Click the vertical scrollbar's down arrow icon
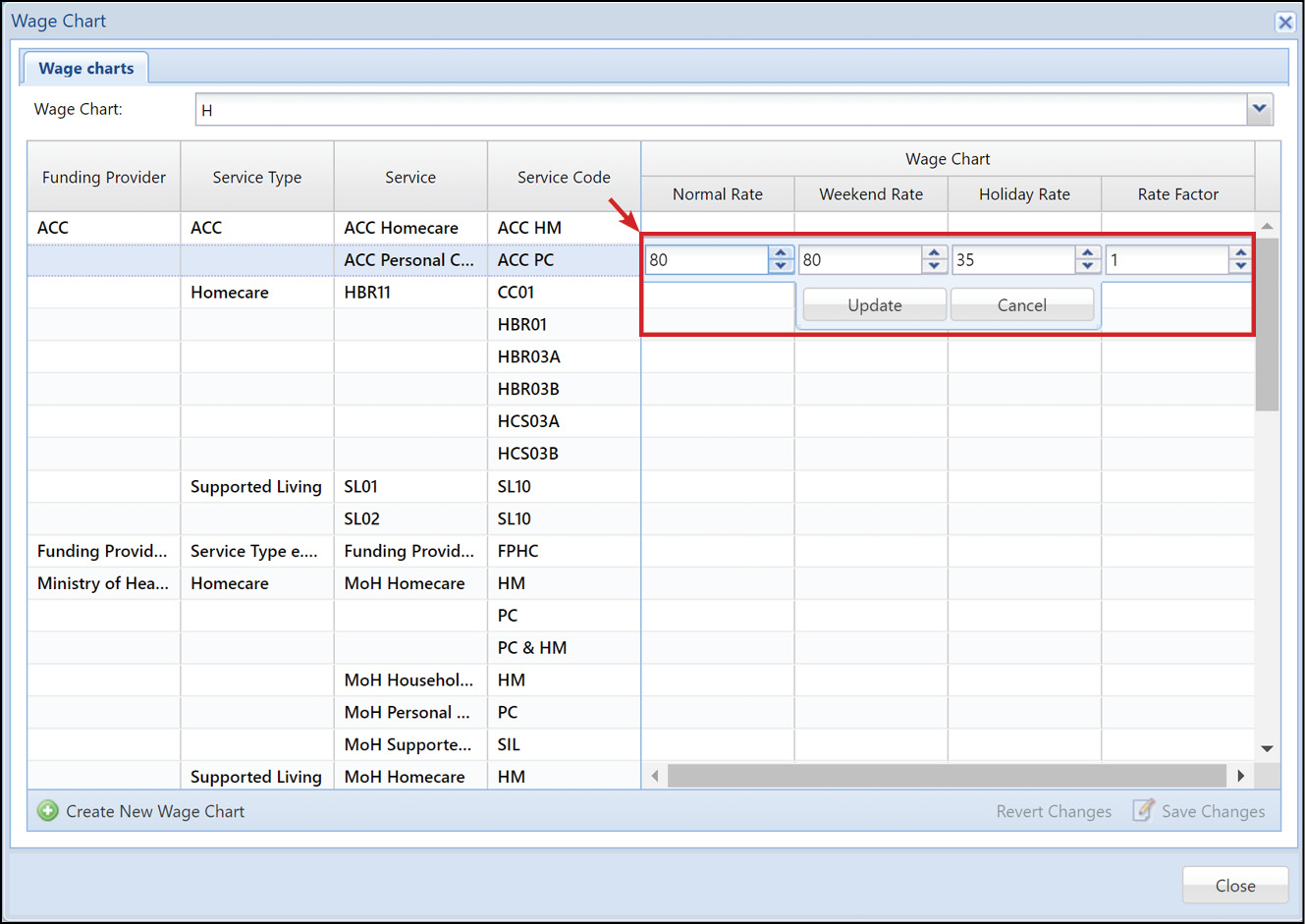The height and width of the screenshot is (924, 1305). 1267,747
